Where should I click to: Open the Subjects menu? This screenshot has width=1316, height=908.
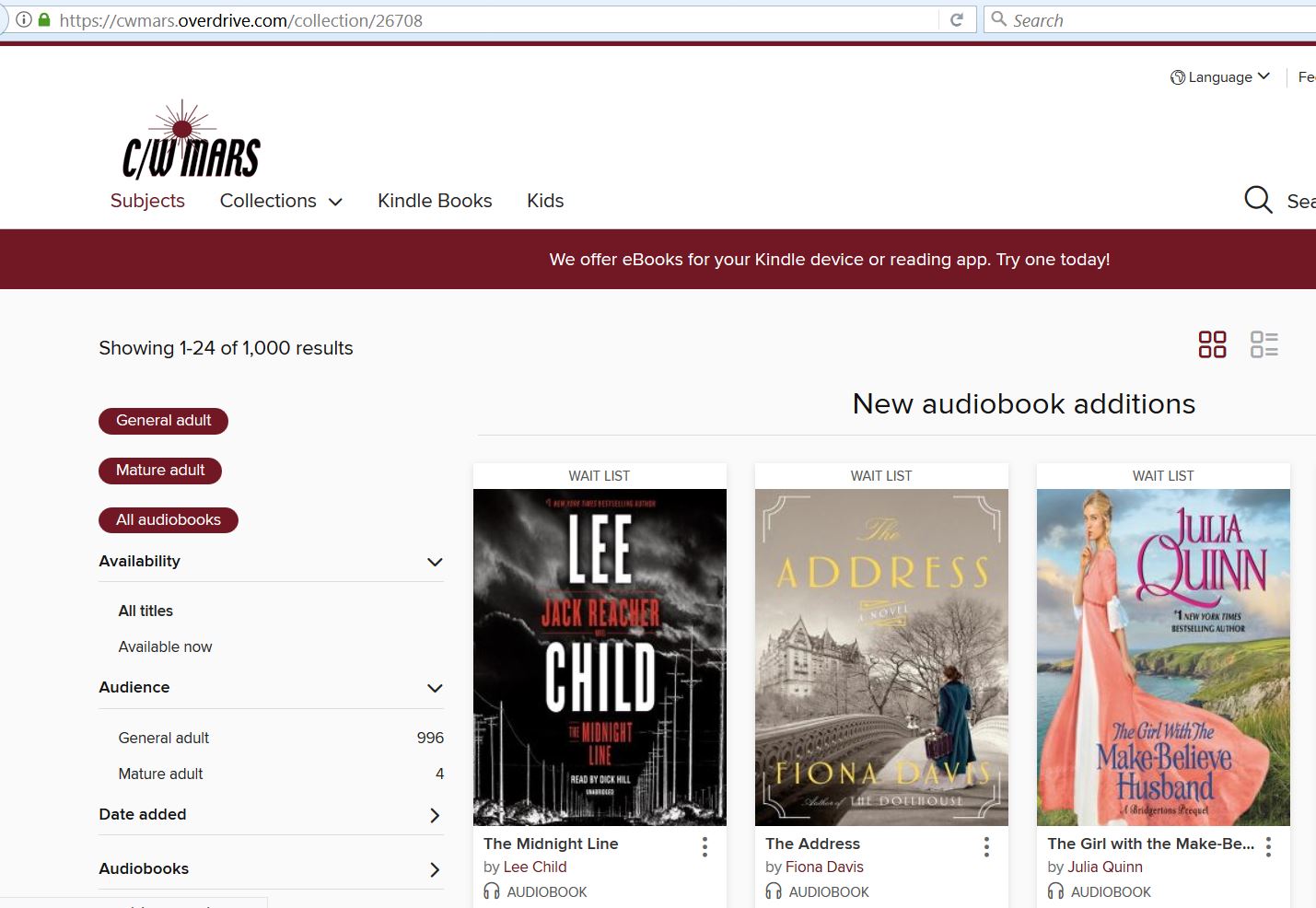(x=147, y=201)
